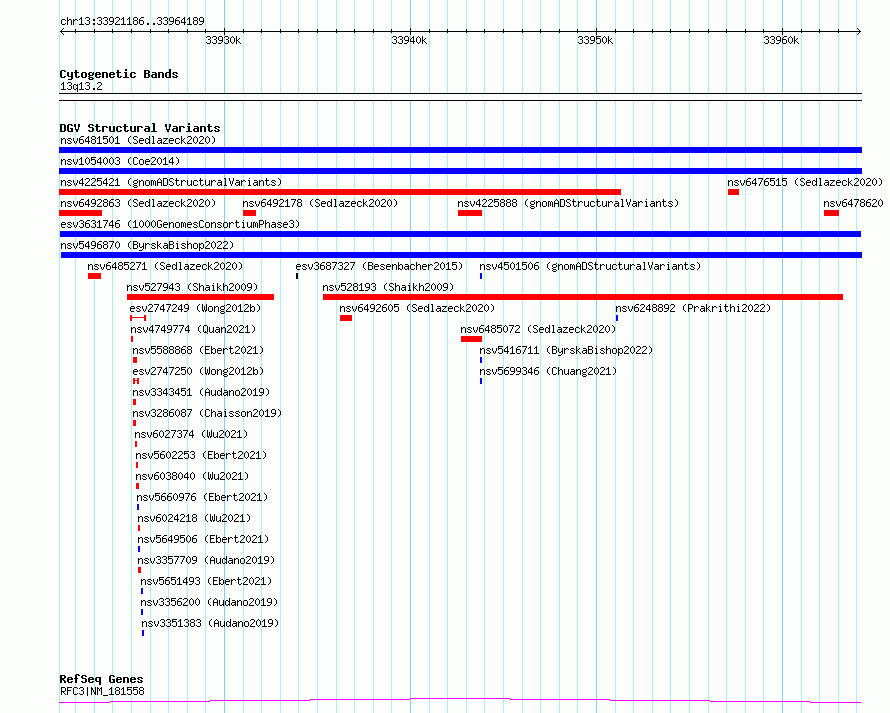Click the 13q13.2 cytogenetic band label

(x=81, y=86)
